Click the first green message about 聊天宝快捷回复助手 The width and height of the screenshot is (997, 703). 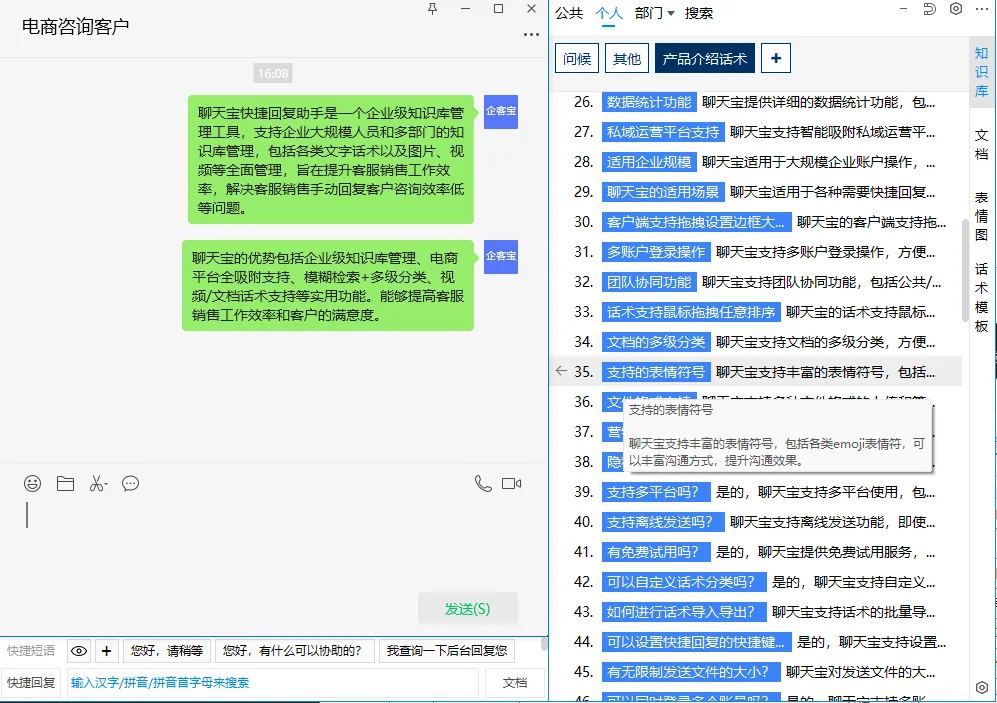331,160
